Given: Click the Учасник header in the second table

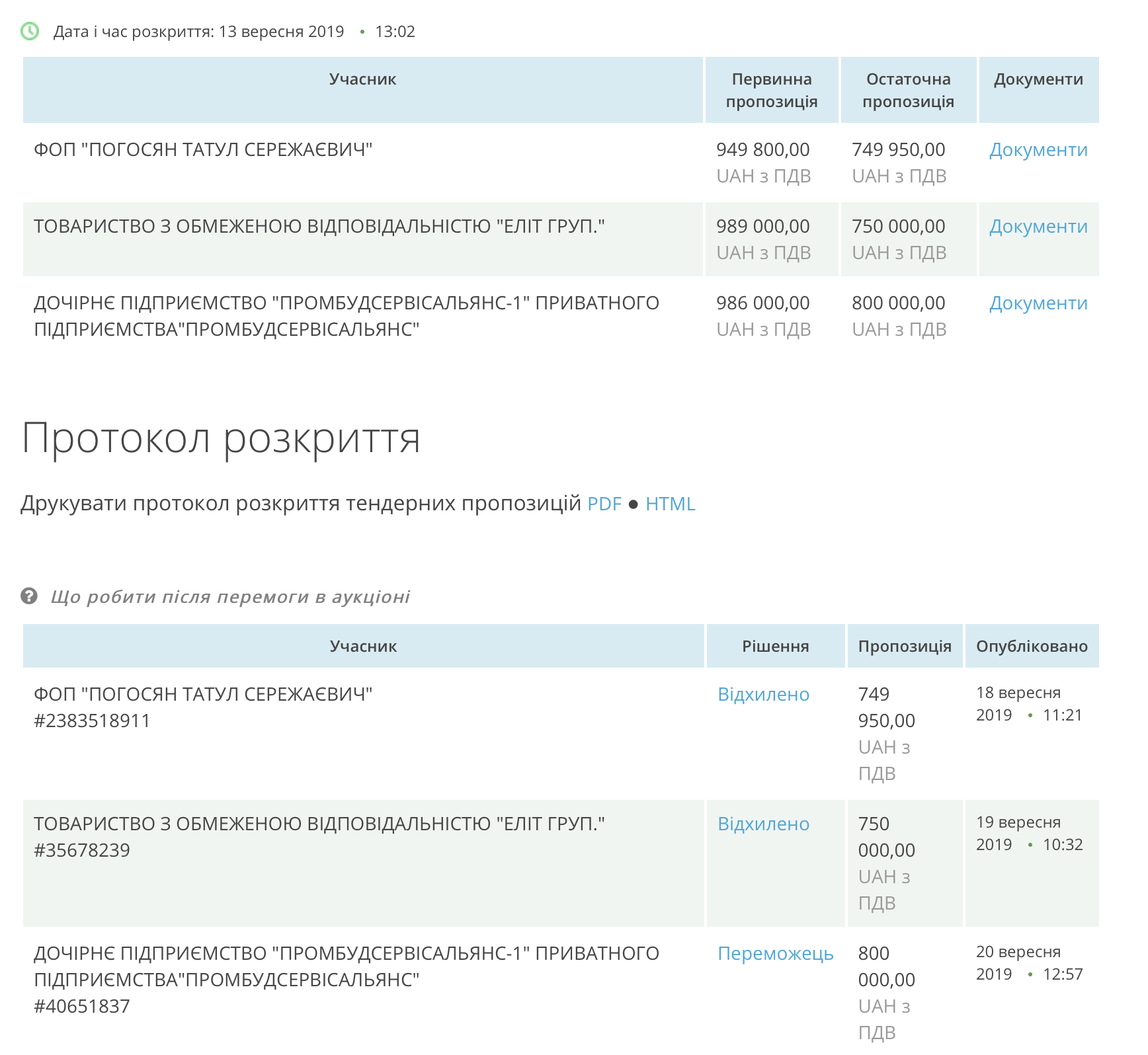Looking at the screenshot, I should coord(364,646).
